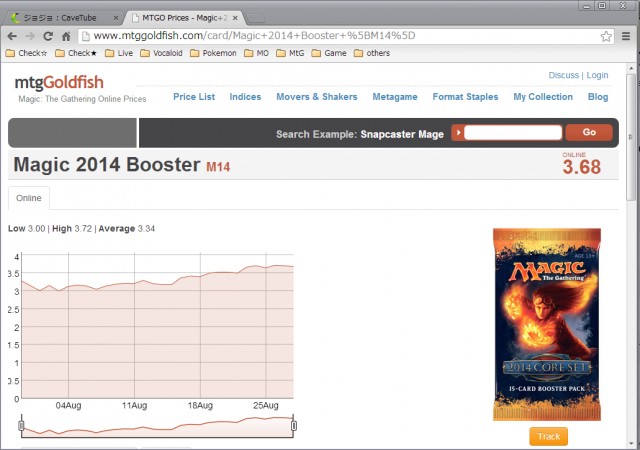640x450 pixels.
Task: Click the right range handle of chart slider
Action: tap(293, 426)
